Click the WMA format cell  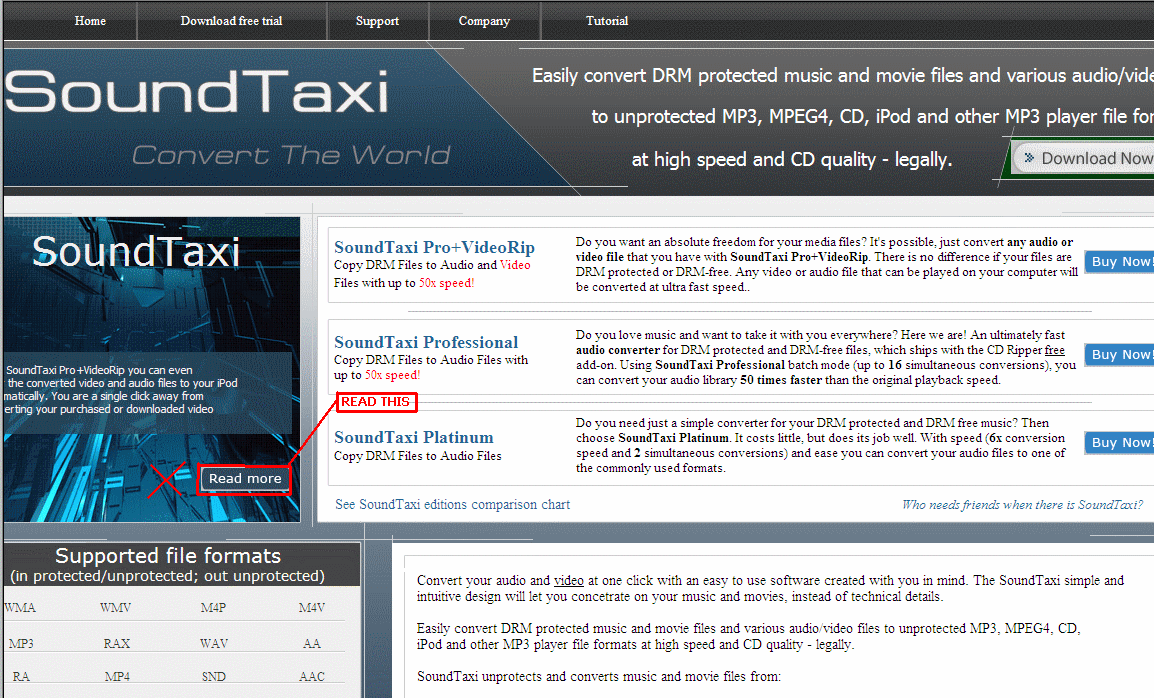20,607
